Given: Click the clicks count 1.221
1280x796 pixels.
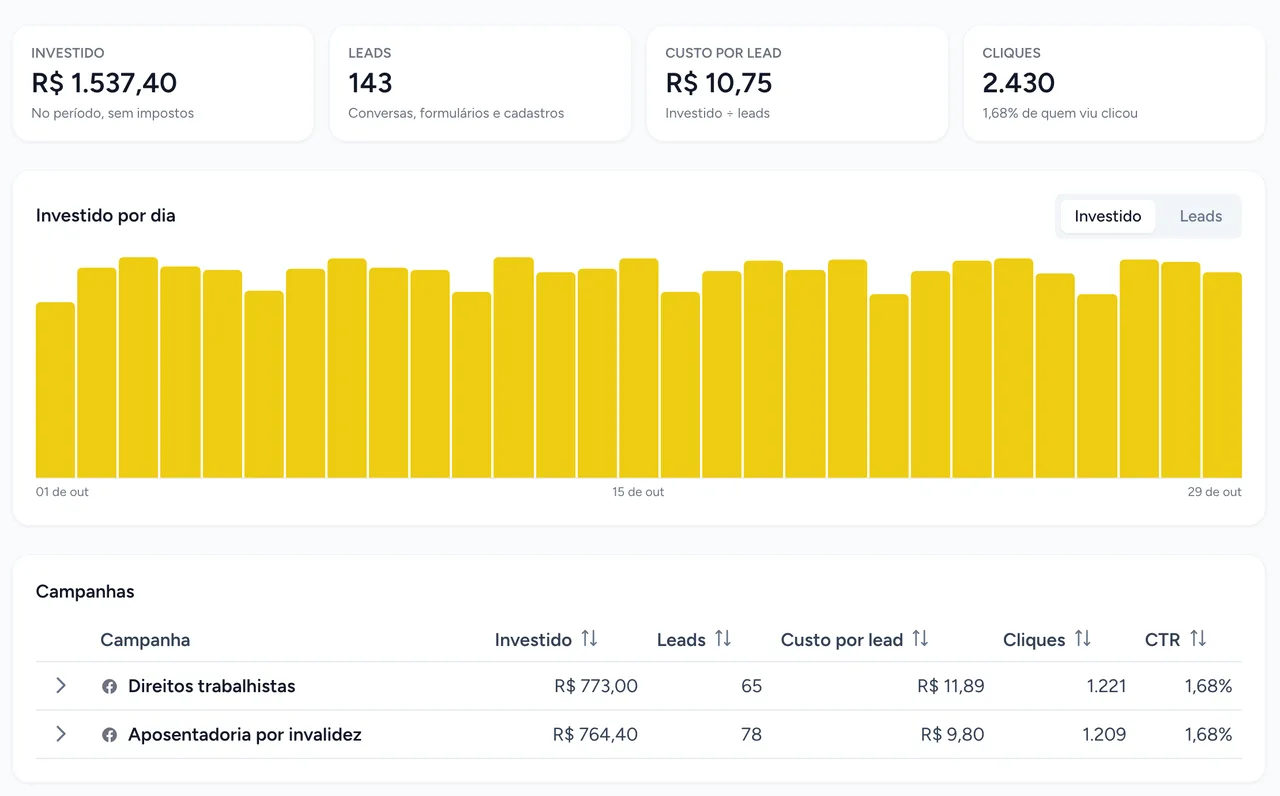Looking at the screenshot, I should pos(1105,686).
